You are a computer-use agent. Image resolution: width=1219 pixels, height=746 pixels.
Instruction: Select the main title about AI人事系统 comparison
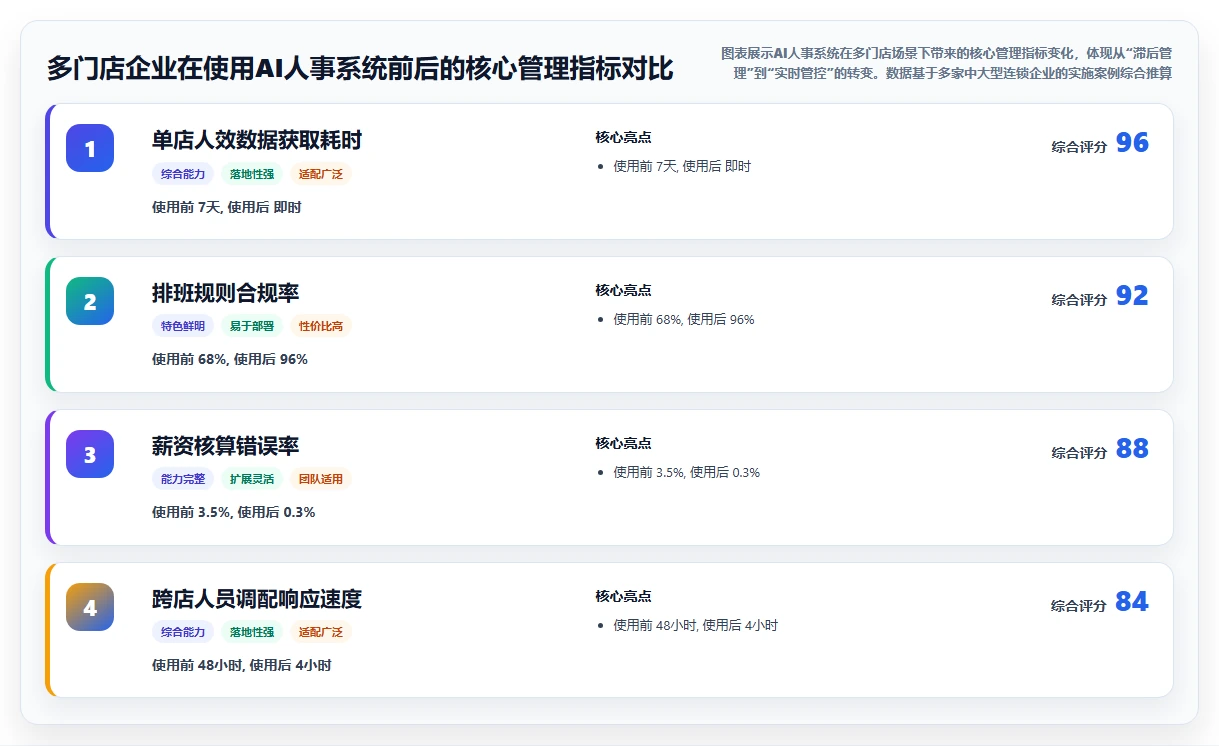tap(360, 68)
